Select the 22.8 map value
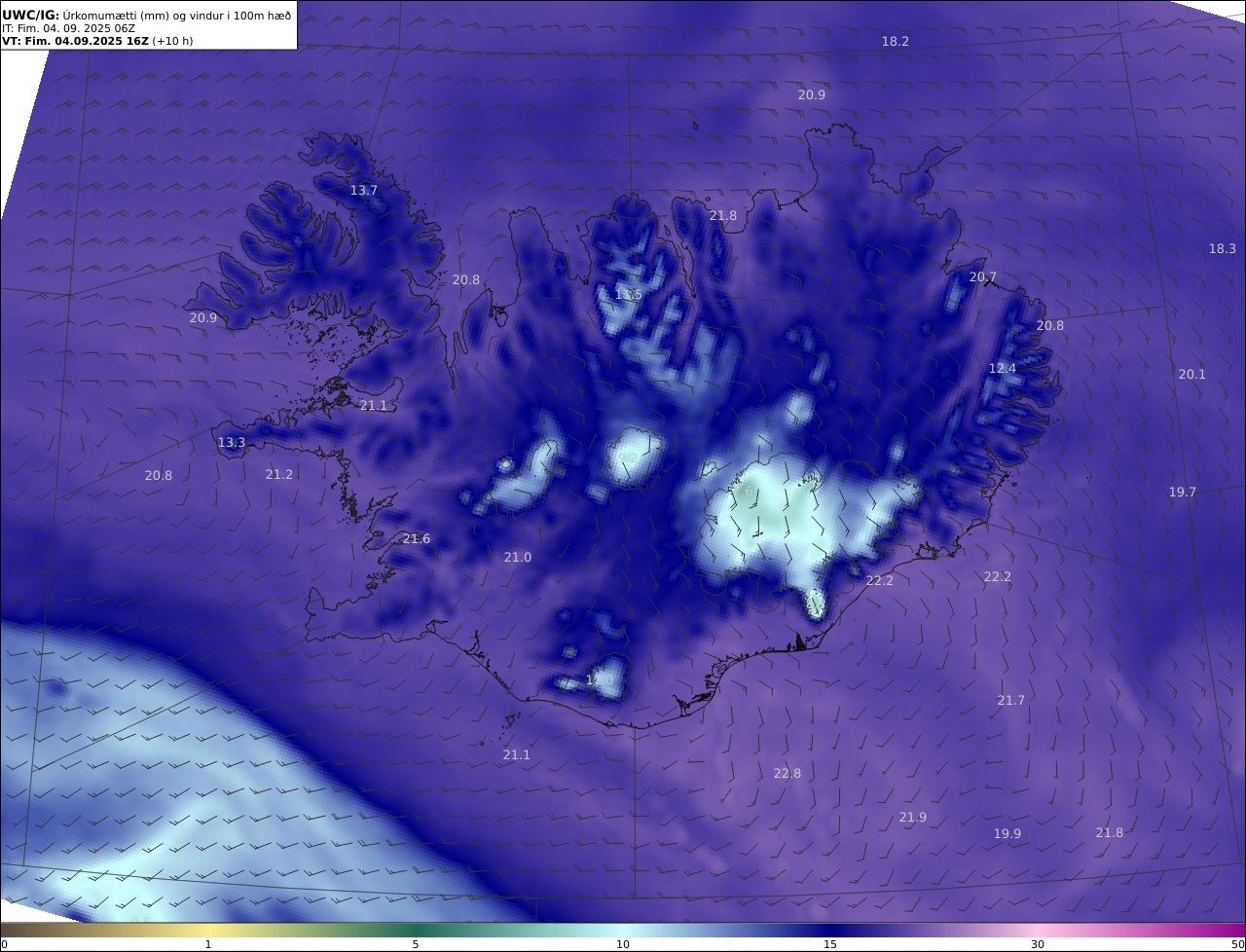 click(x=787, y=774)
